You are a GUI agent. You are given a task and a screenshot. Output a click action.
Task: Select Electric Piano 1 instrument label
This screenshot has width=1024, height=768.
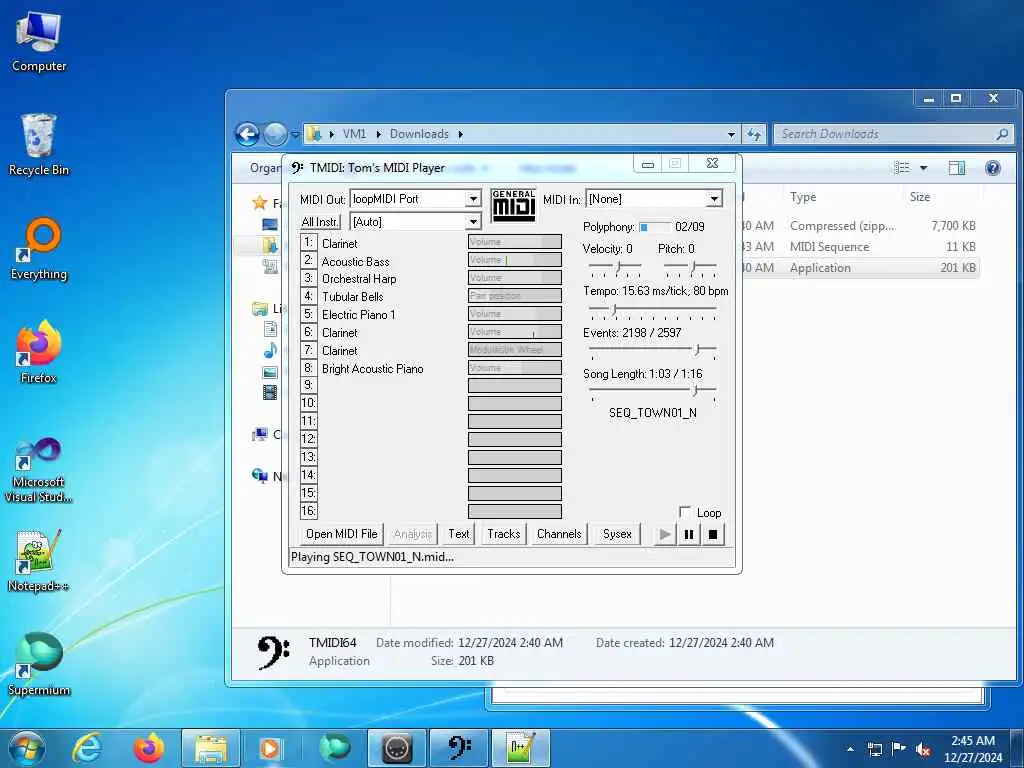point(358,315)
